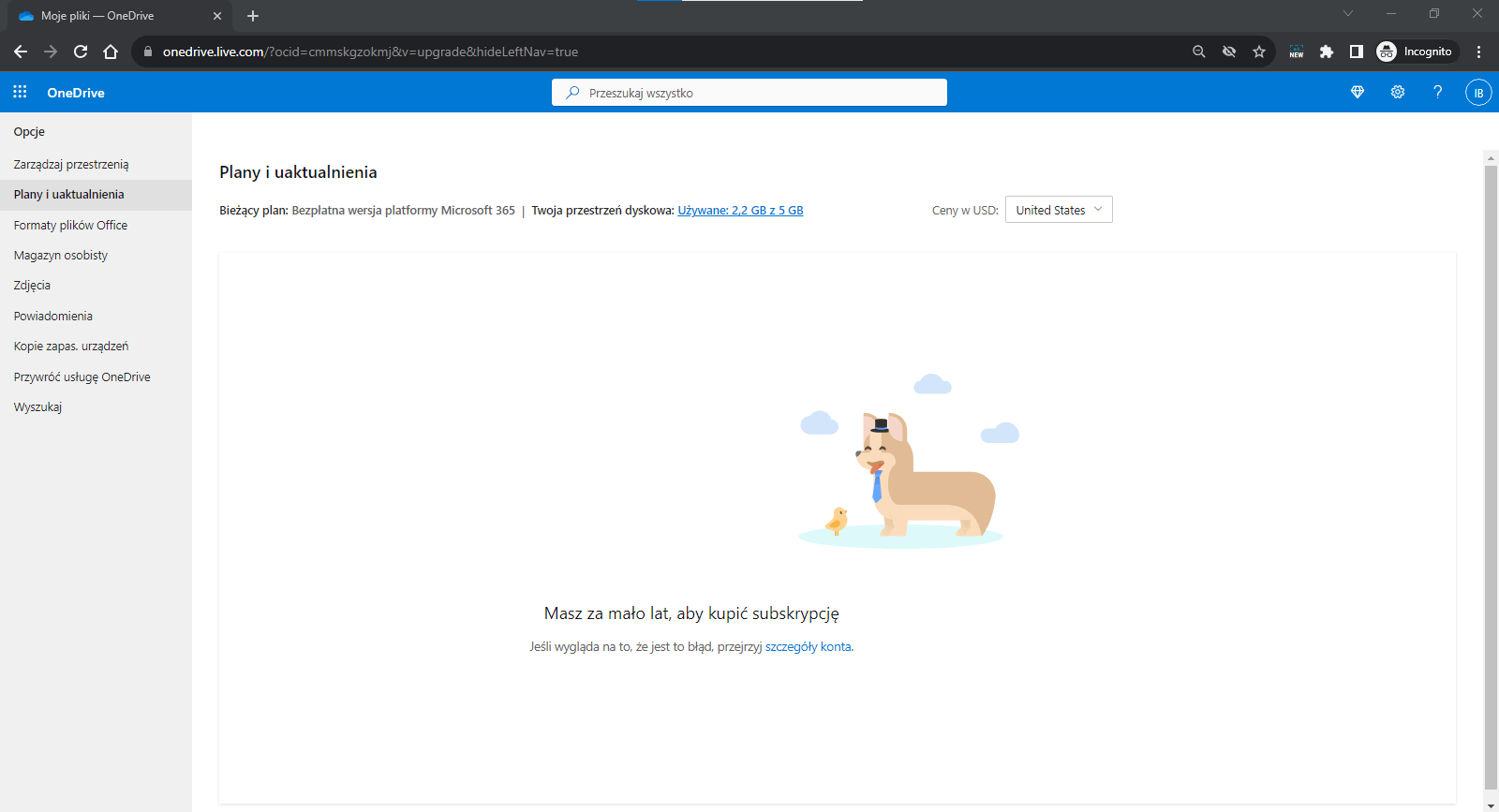1499x812 pixels.
Task: Click the browser address bar URL
Action: tap(370, 52)
